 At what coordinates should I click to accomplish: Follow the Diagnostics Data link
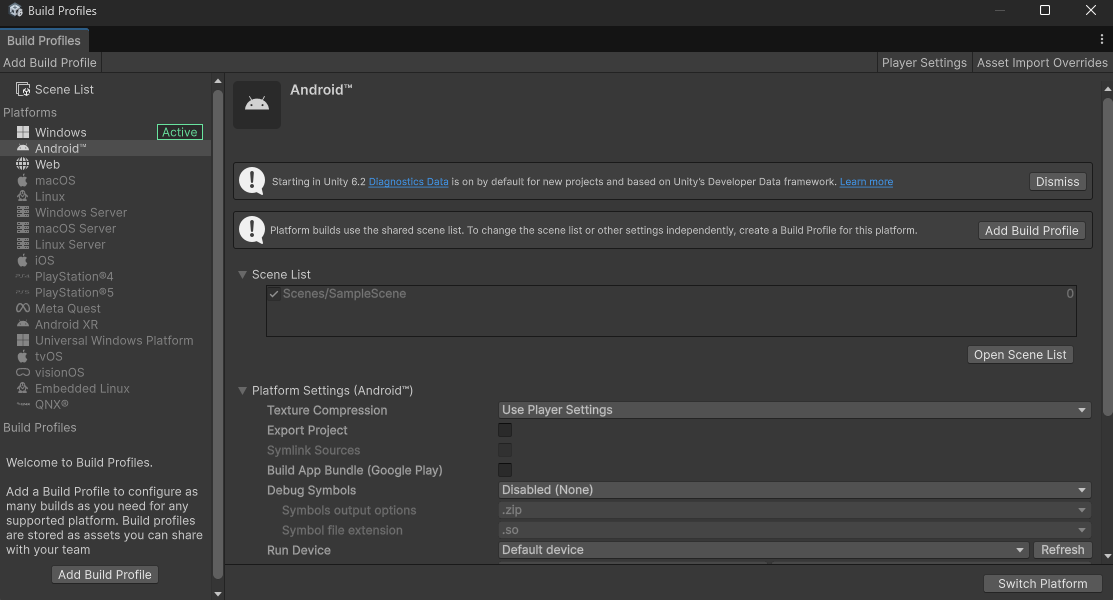coord(408,182)
